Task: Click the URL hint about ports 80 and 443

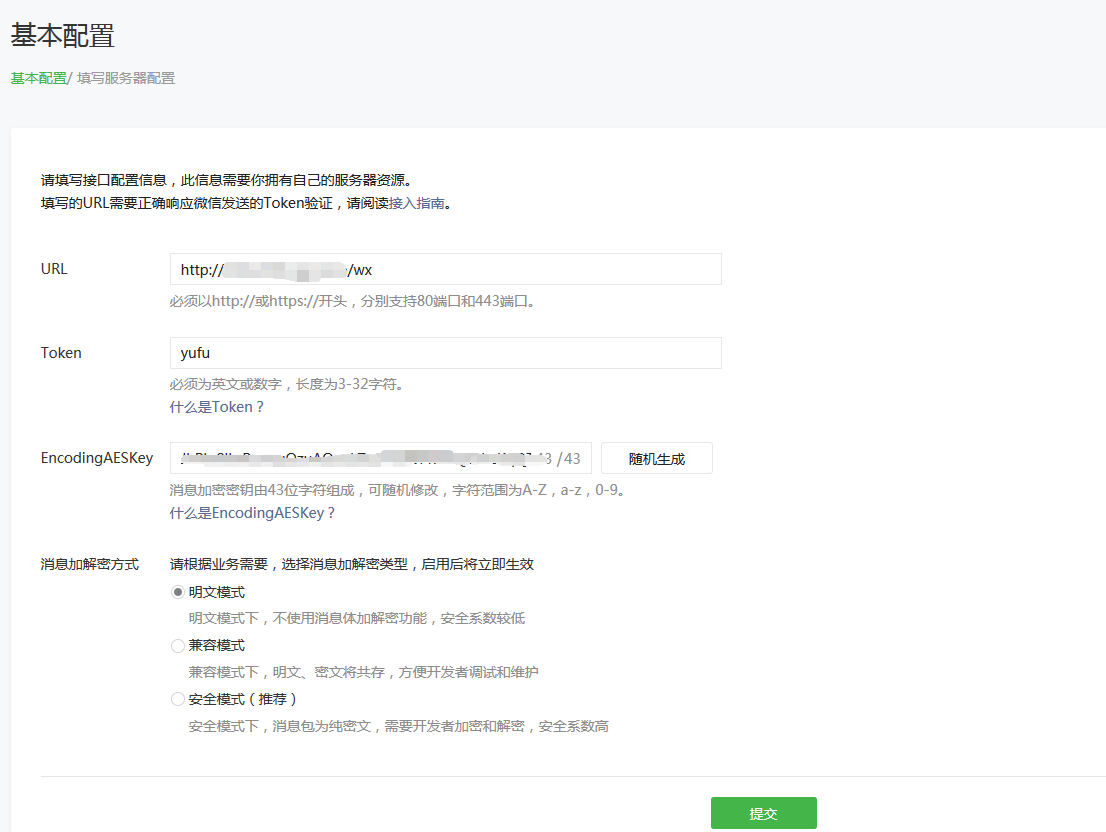Action: [x=353, y=301]
